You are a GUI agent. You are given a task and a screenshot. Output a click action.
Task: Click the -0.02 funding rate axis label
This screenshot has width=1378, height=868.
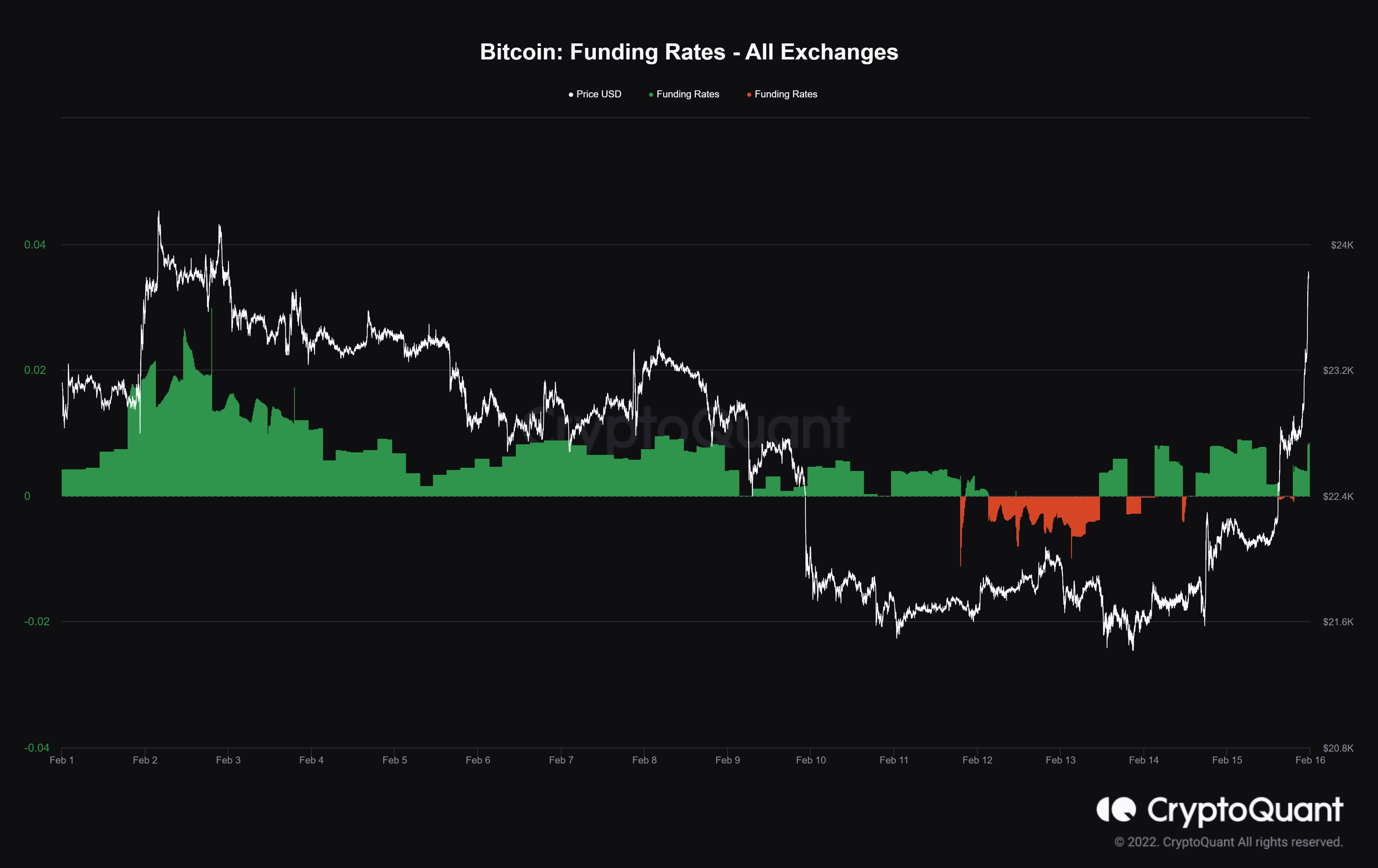(37, 621)
